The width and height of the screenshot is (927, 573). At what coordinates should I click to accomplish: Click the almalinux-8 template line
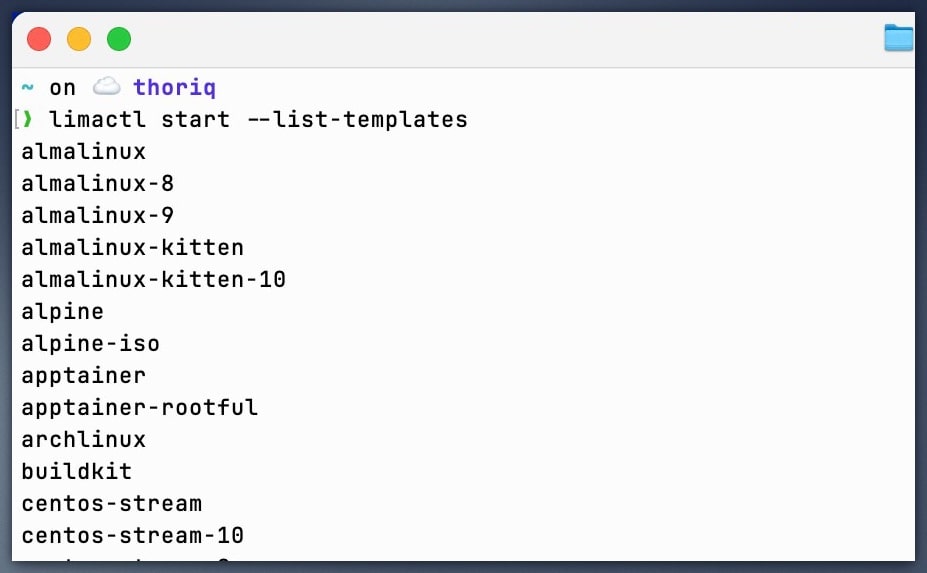pyautogui.click(x=98, y=184)
